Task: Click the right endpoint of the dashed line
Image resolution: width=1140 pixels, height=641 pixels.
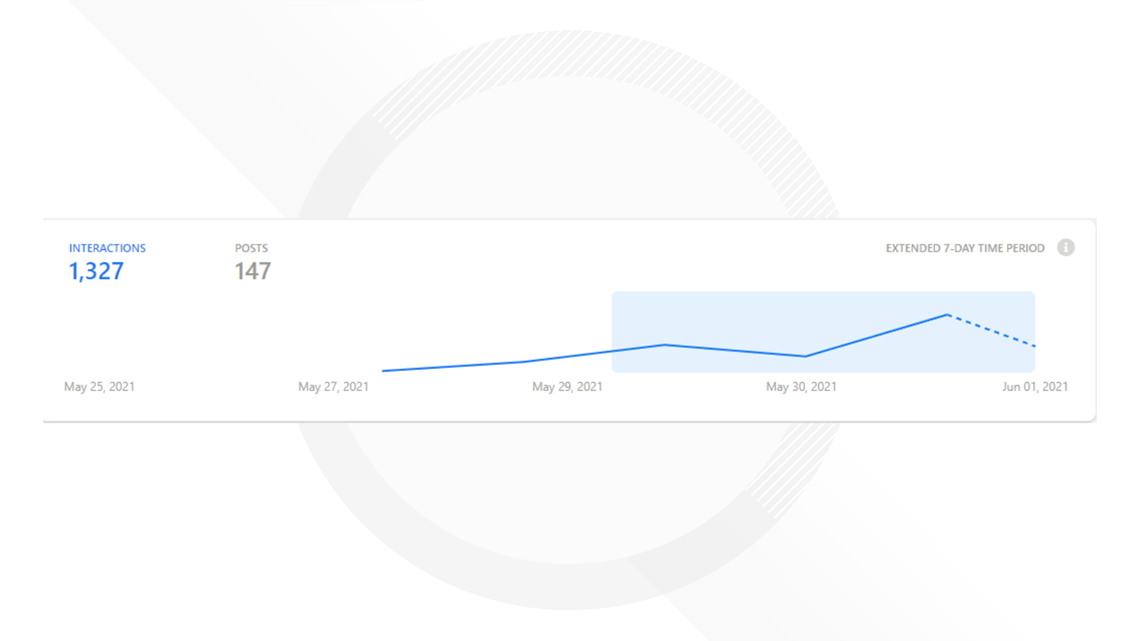Action: point(1034,346)
